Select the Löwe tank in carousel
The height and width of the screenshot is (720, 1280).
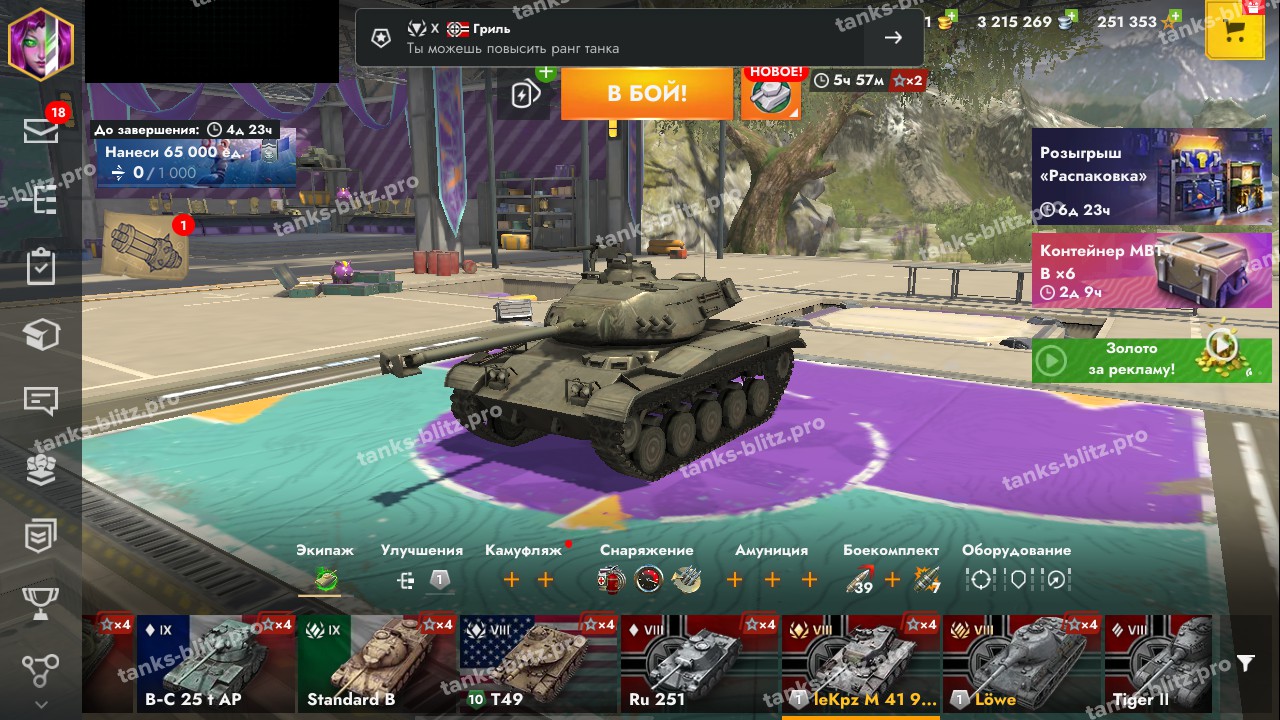(x=1021, y=663)
